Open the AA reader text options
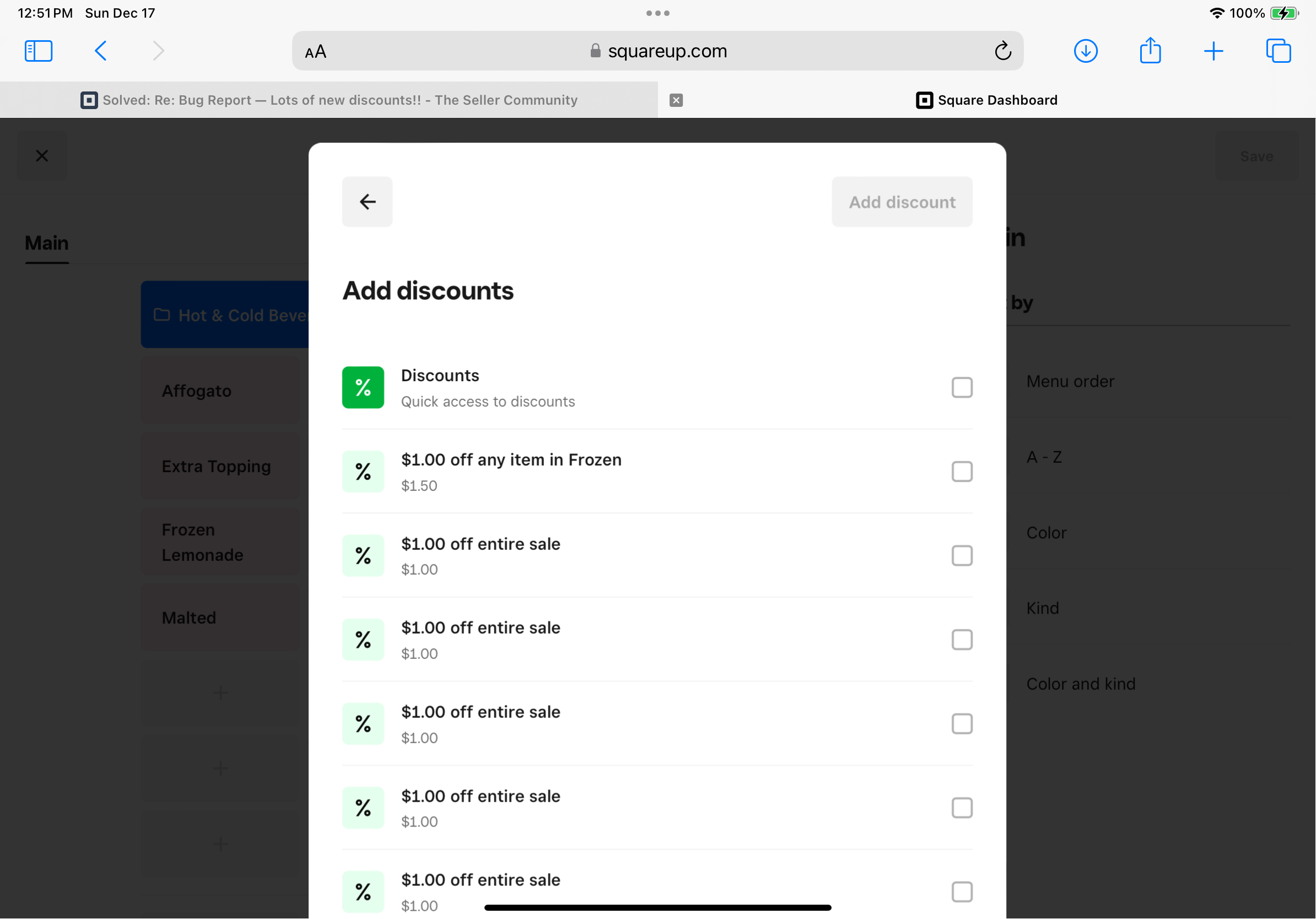Image resolution: width=1316 pixels, height=919 pixels. pyautogui.click(x=316, y=52)
